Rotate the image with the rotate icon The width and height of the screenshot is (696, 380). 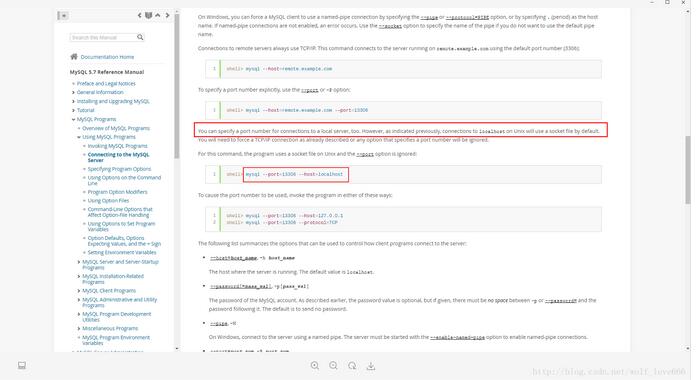click(x=352, y=365)
